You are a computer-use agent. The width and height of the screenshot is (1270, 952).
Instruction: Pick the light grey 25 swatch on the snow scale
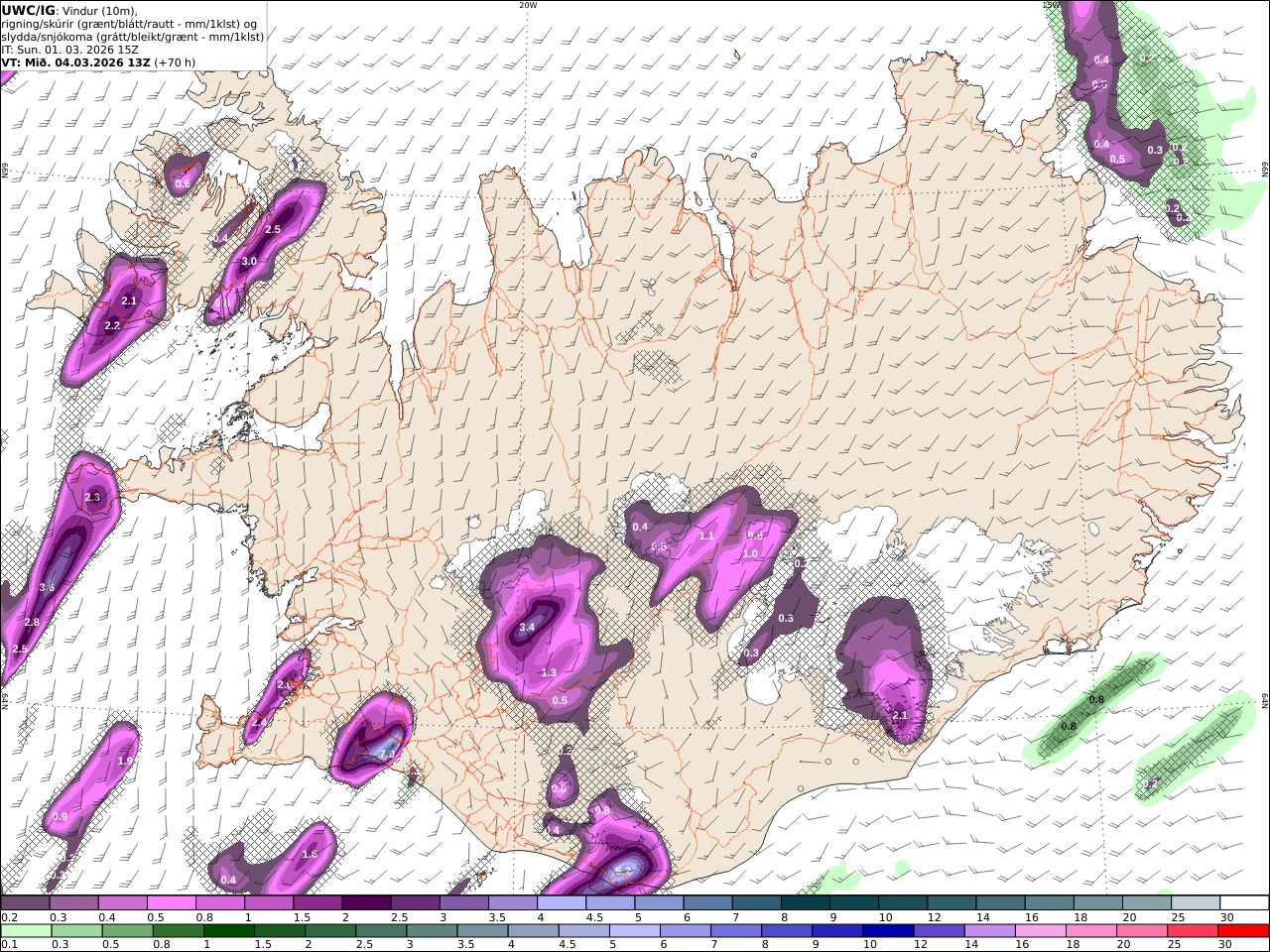coord(1196,902)
